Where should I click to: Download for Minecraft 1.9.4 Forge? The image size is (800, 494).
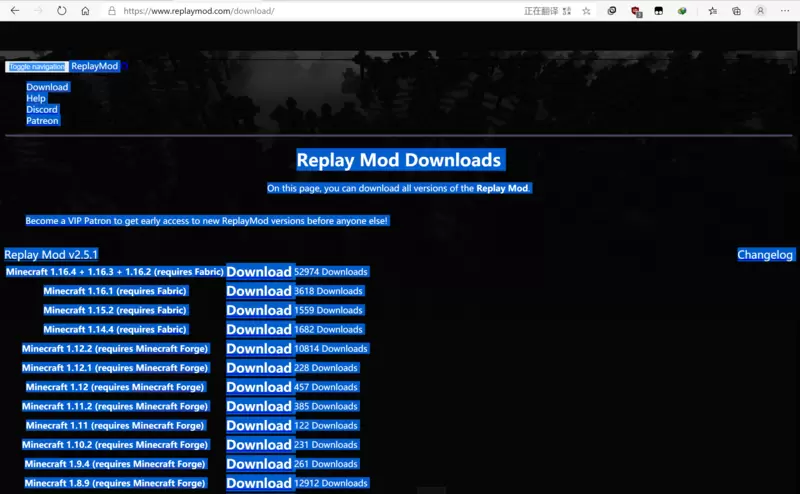click(259, 464)
